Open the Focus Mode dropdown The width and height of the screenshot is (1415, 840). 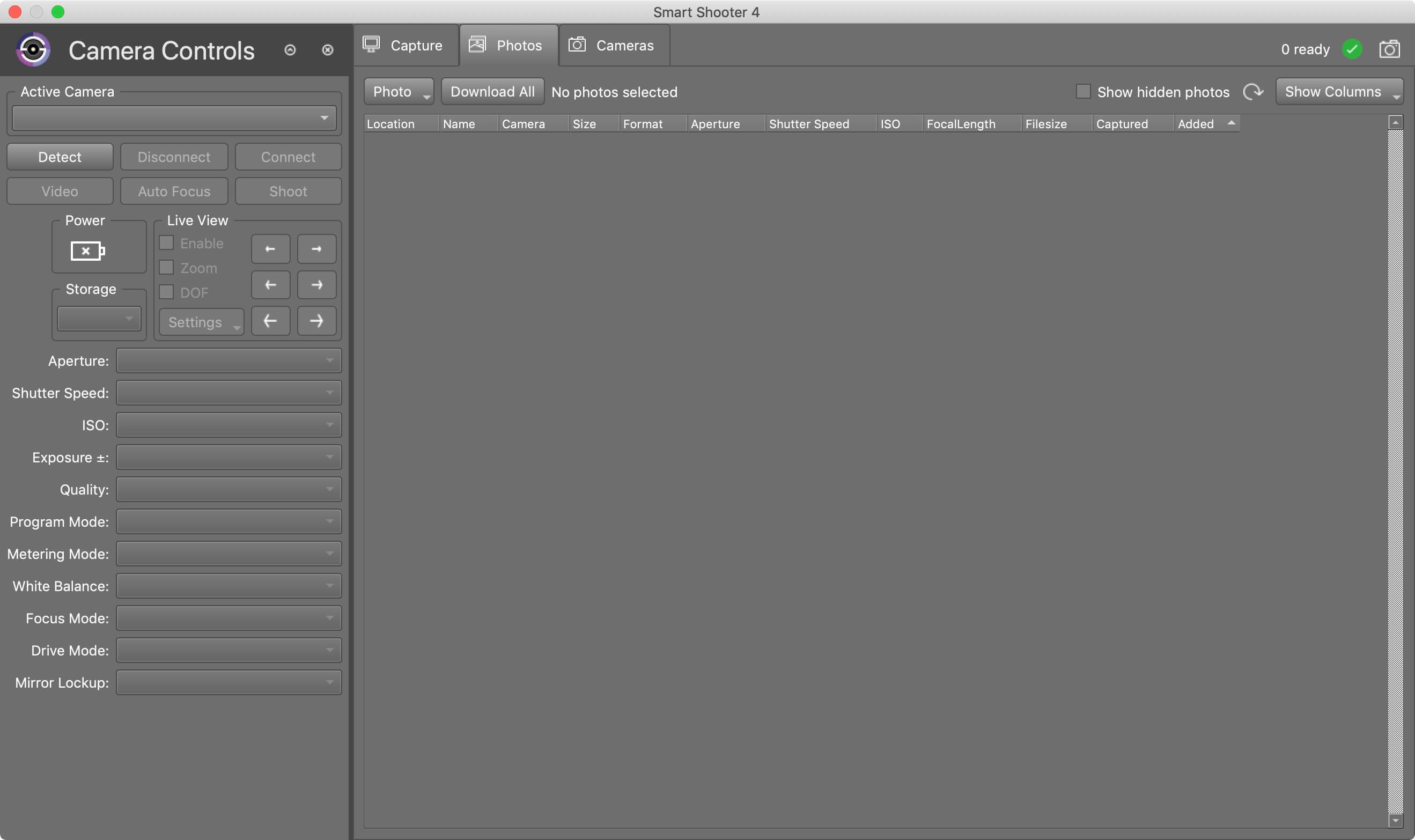pos(229,618)
